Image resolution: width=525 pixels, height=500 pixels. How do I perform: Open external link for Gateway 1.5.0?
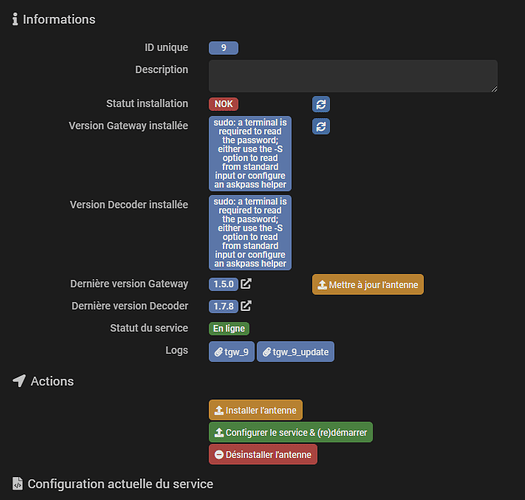point(246,284)
